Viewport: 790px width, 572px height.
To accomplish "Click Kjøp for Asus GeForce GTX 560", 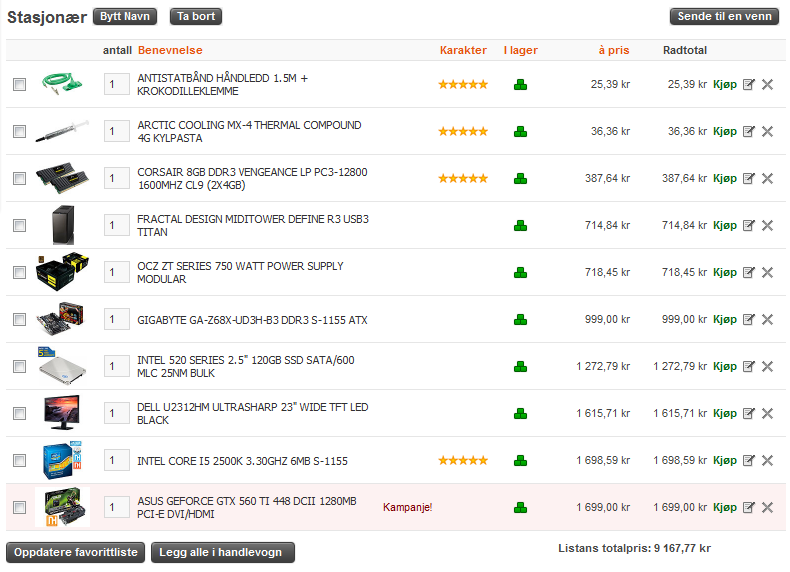I will point(725,507).
